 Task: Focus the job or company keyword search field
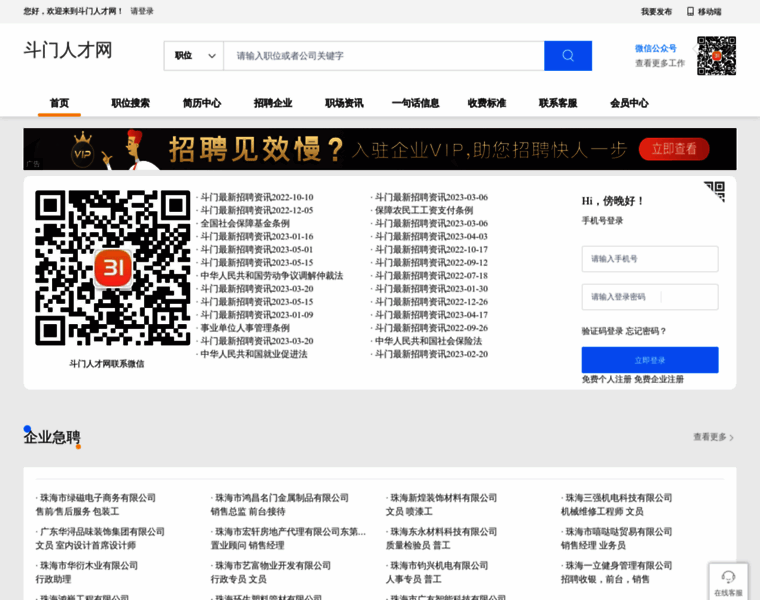[x=384, y=56]
